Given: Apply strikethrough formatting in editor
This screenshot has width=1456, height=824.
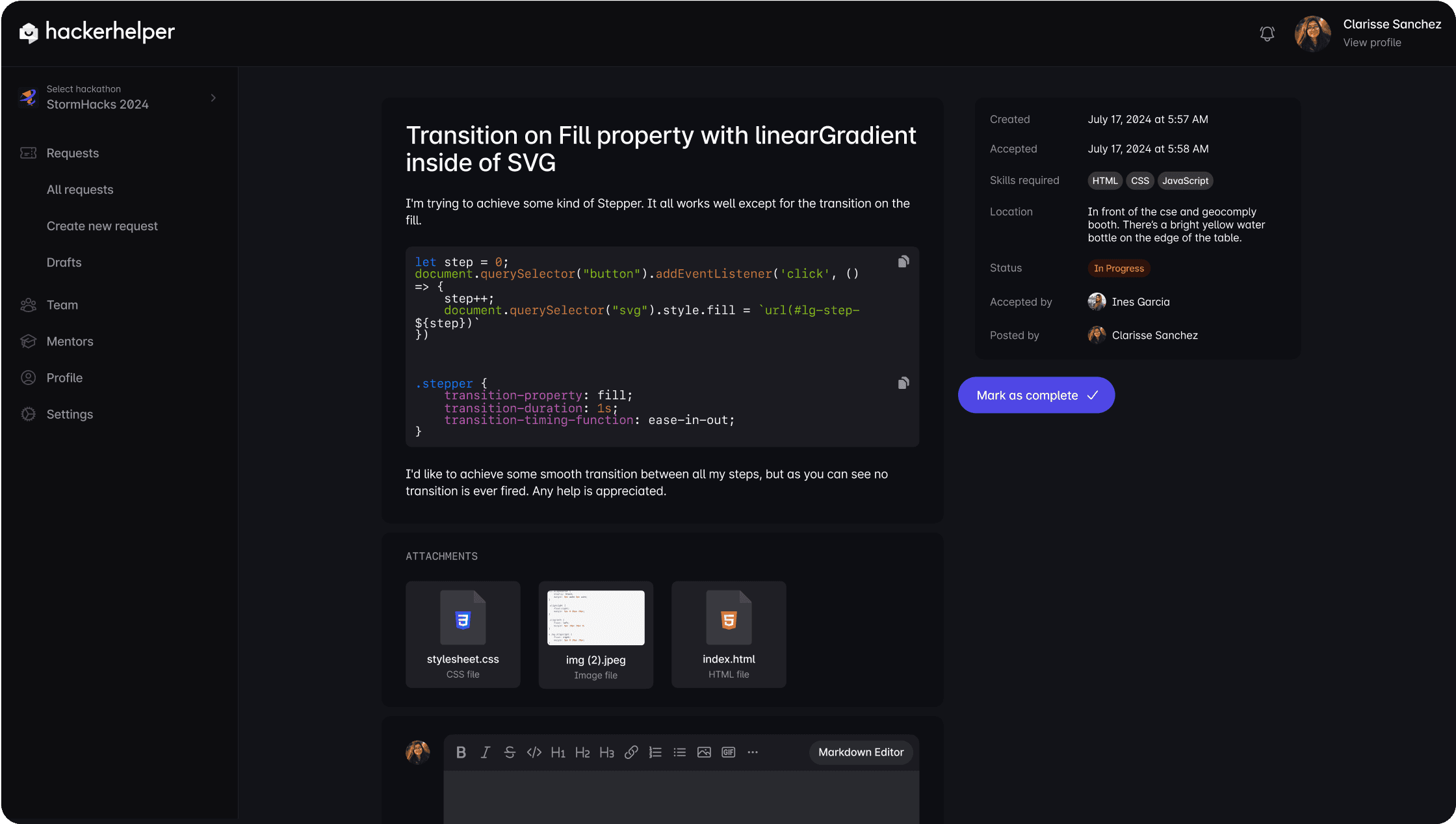Looking at the screenshot, I should point(510,752).
